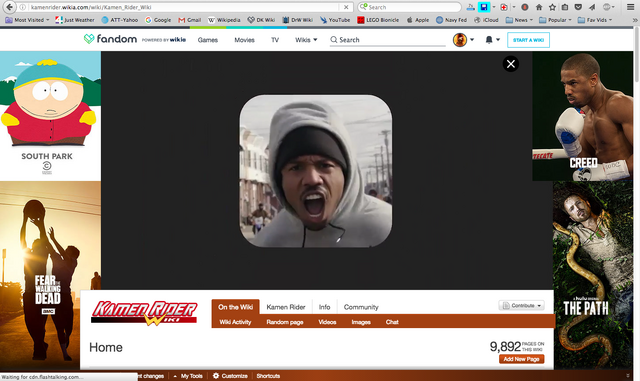Select the Community tab

tap(361, 307)
